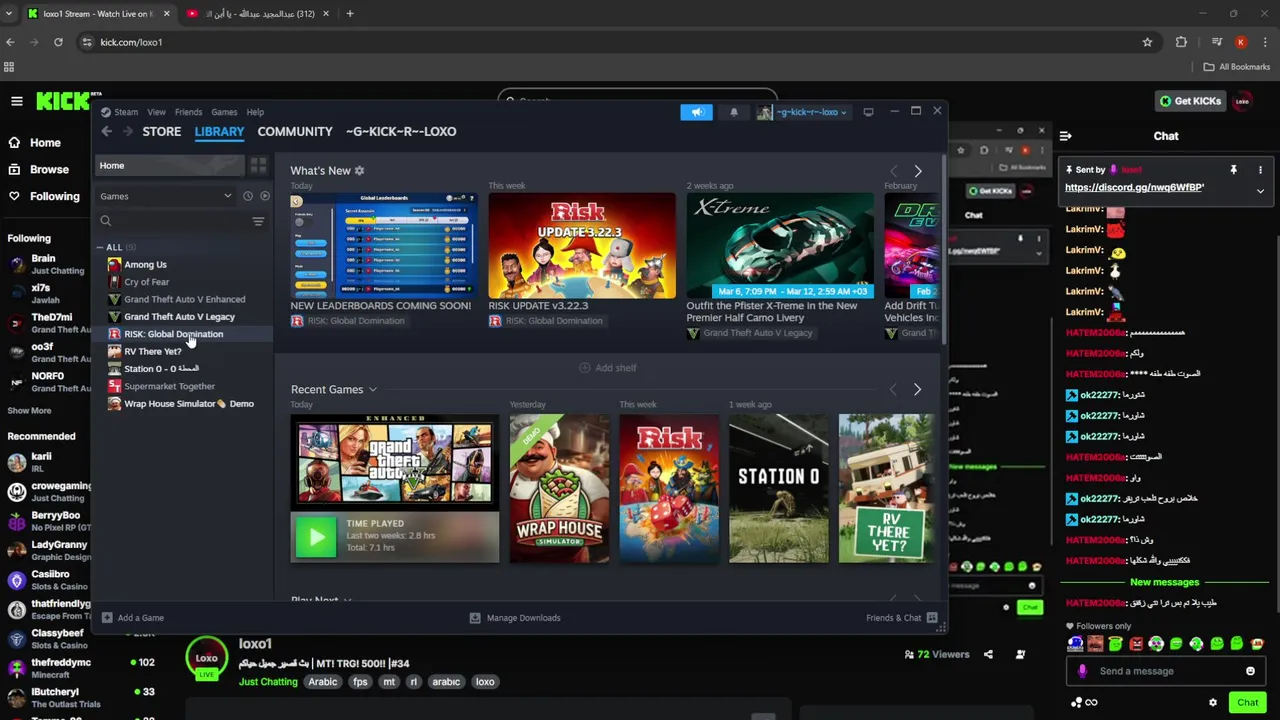Open What's New settings gear
The height and width of the screenshot is (720, 1280).
tap(360, 171)
